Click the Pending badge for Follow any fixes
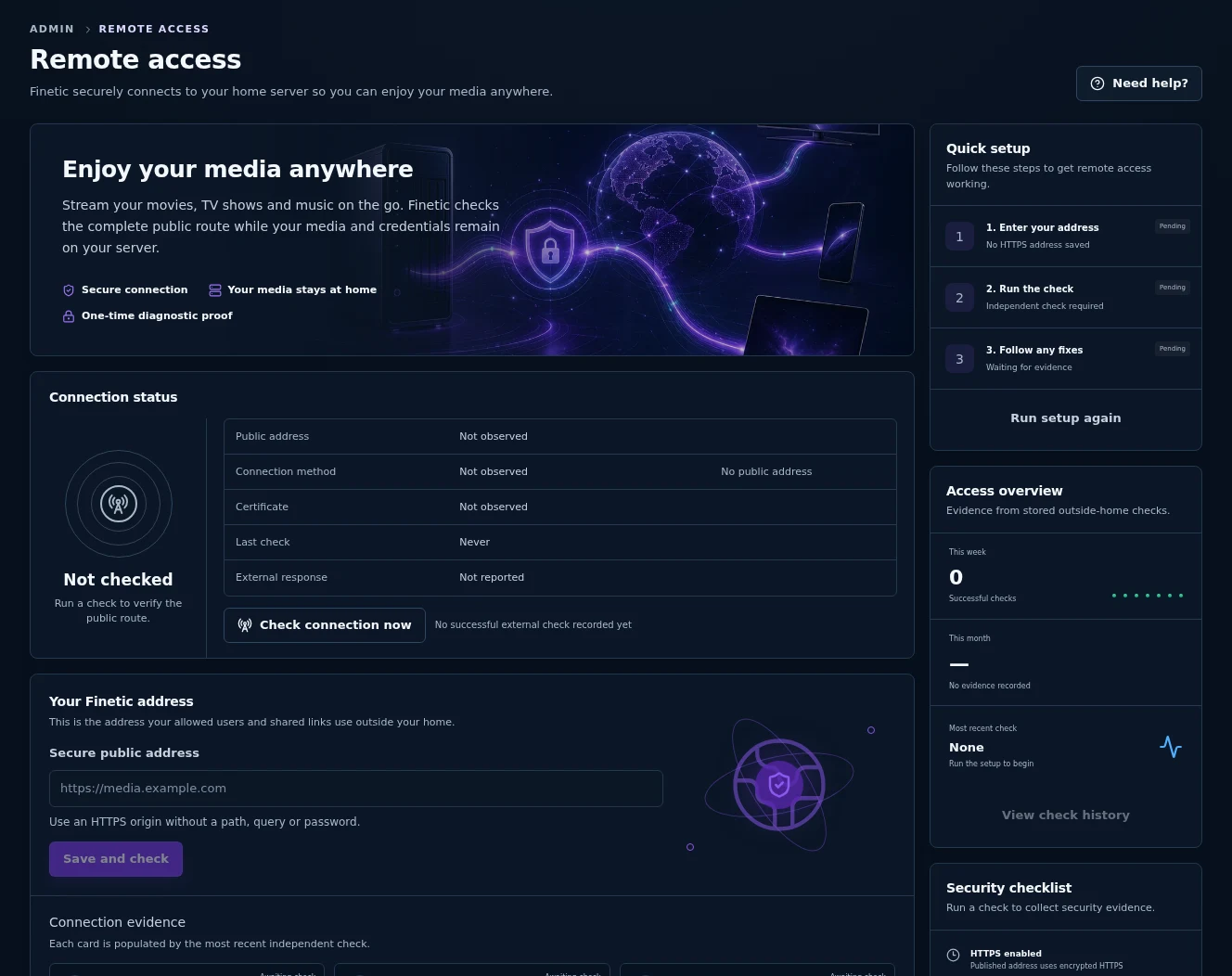This screenshot has width=1232, height=976. pos(1173,349)
